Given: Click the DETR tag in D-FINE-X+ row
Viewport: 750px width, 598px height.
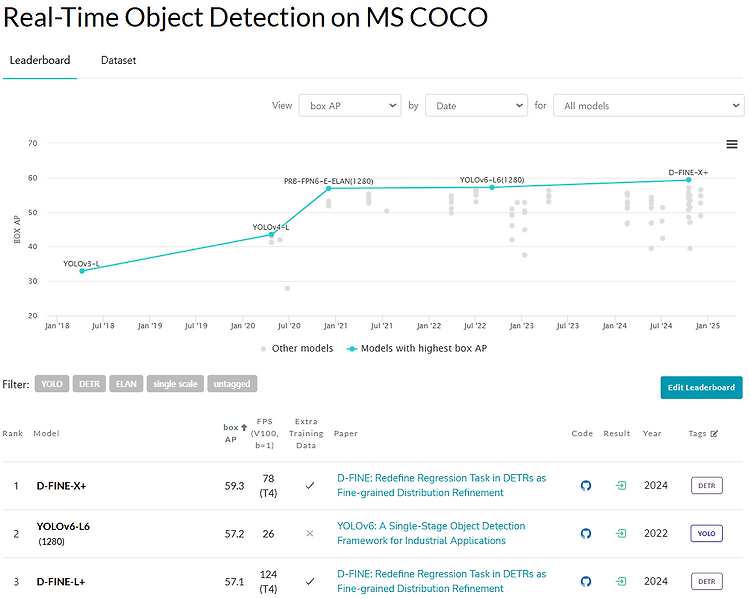Looking at the screenshot, I should click(706, 486).
